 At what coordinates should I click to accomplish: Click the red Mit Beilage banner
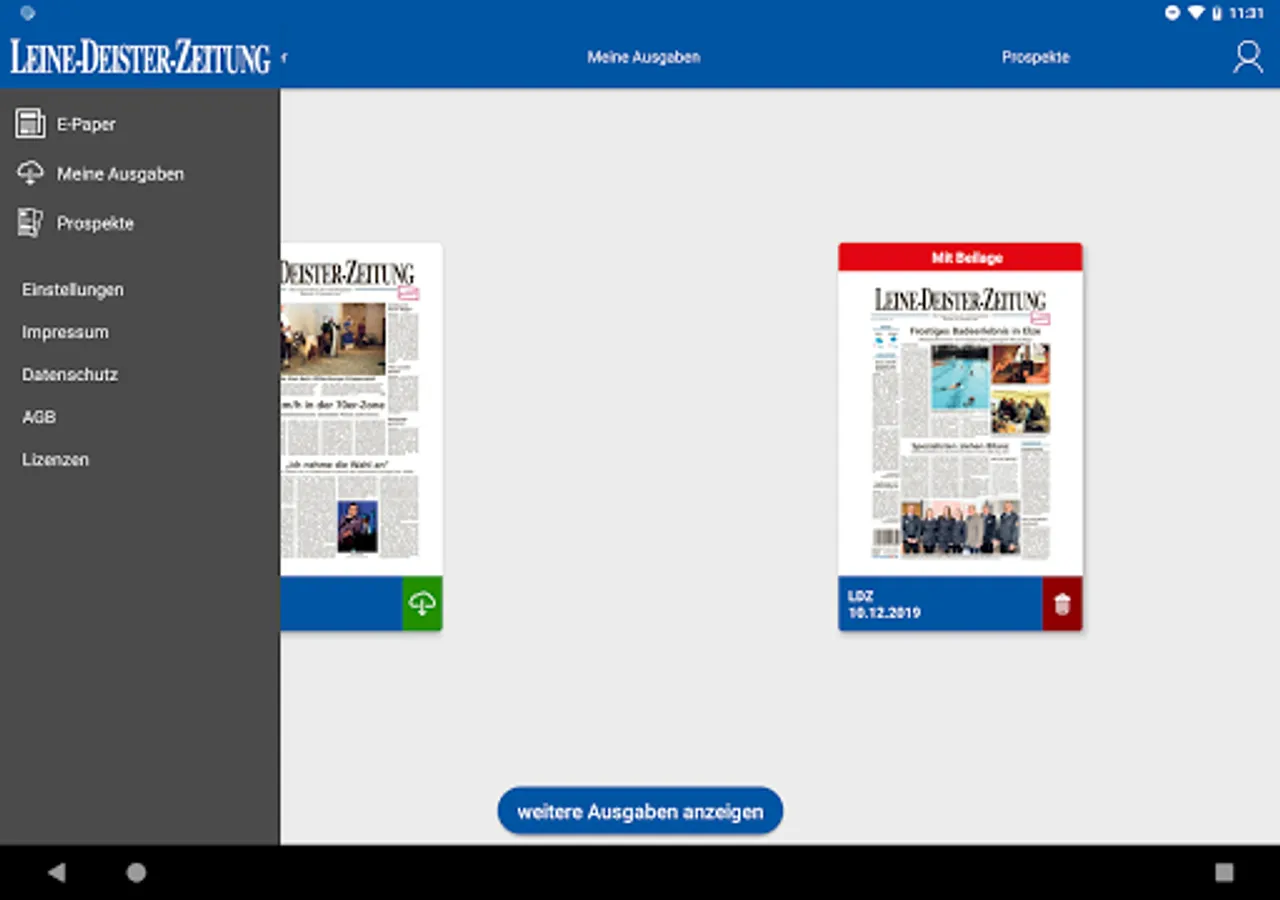point(960,257)
